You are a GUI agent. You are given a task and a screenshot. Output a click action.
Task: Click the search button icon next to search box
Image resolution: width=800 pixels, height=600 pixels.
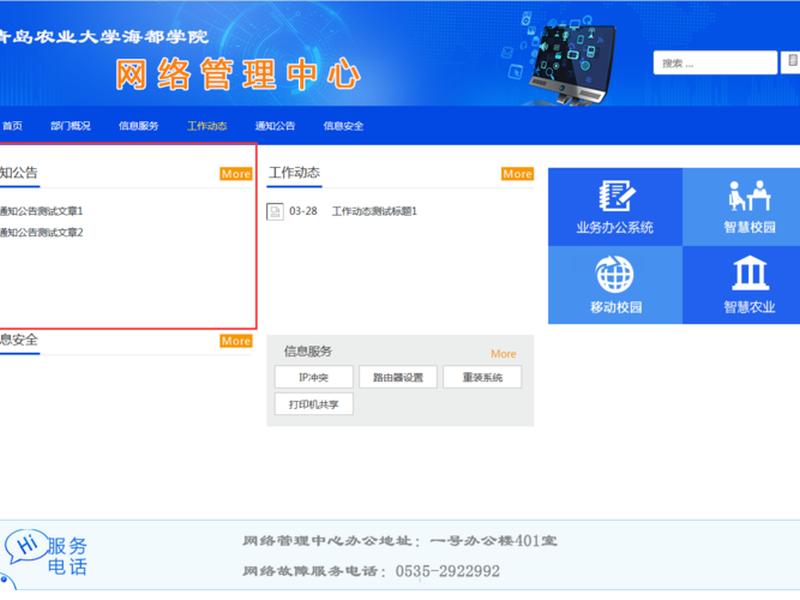(791, 62)
